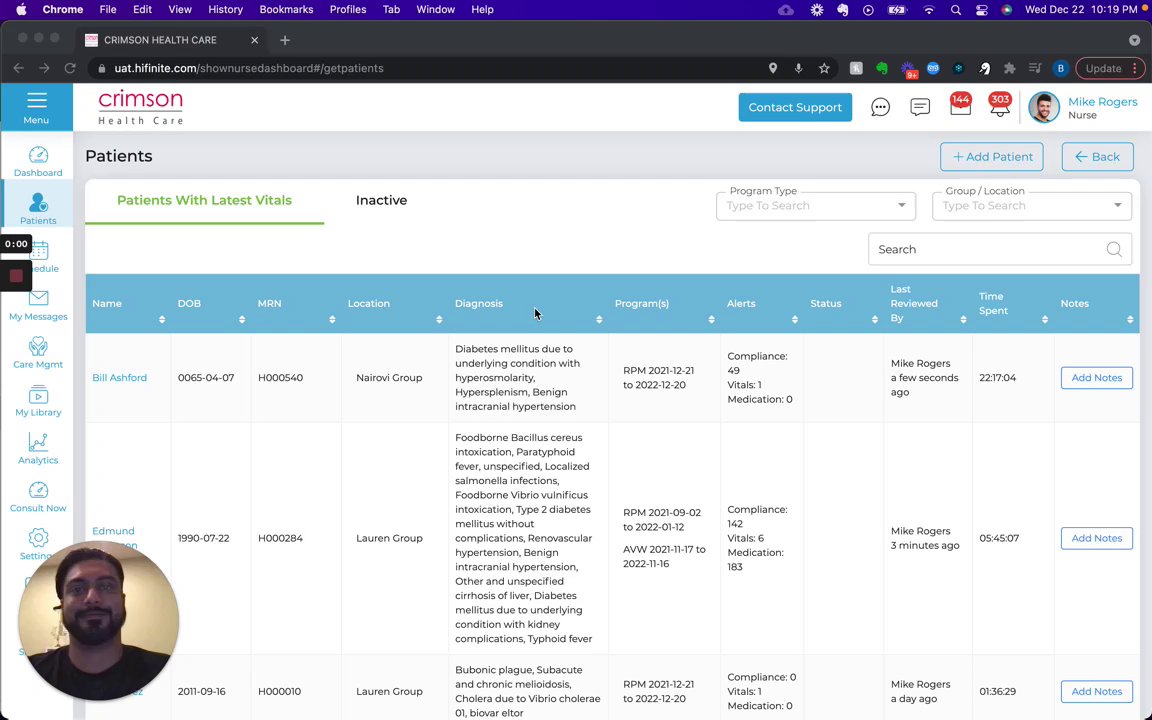1152x720 pixels.
Task: Select Patients With Latest Vitals tab
Action: tap(204, 200)
